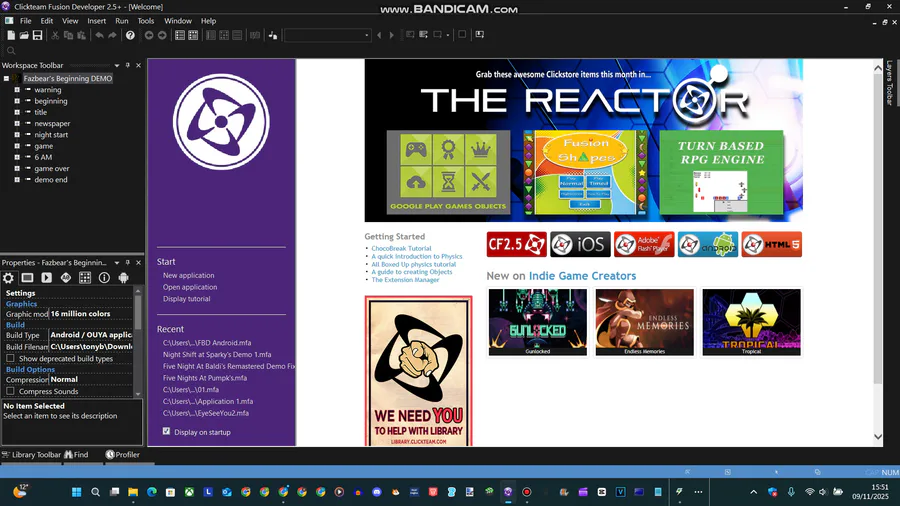The height and width of the screenshot is (506, 900).
Task: Open the ChocoBreak Tutorial link
Action: pos(401,248)
